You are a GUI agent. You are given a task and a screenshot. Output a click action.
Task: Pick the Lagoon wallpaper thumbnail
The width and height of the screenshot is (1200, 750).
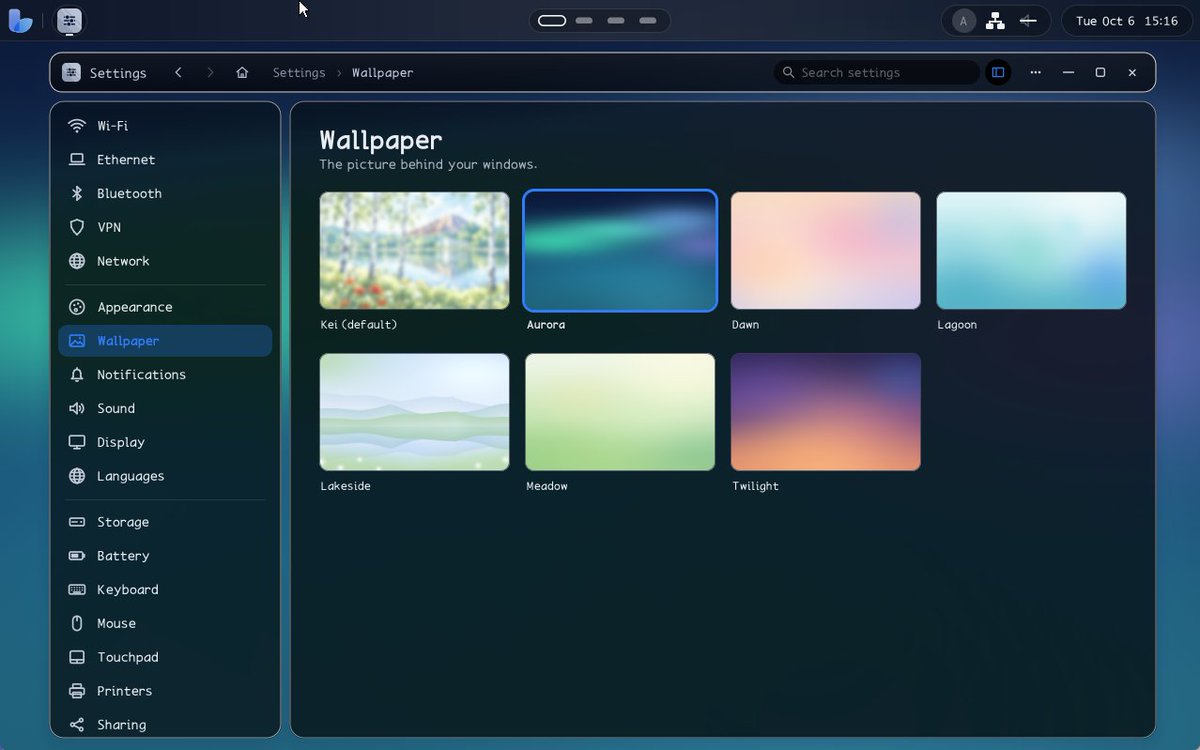click(1031, 250)
